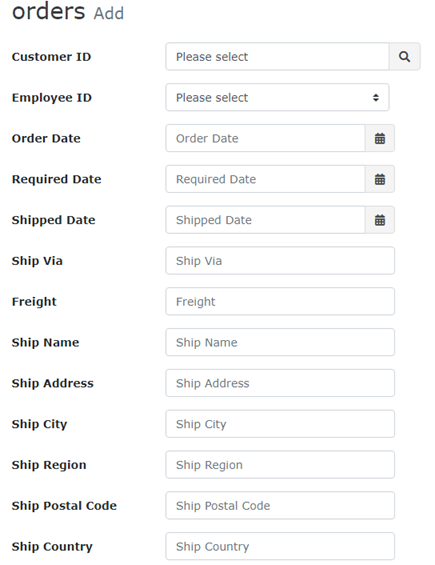Screen dimensions: 435x565
Task: Select the Ship Country input field
Action: point(280,546)
